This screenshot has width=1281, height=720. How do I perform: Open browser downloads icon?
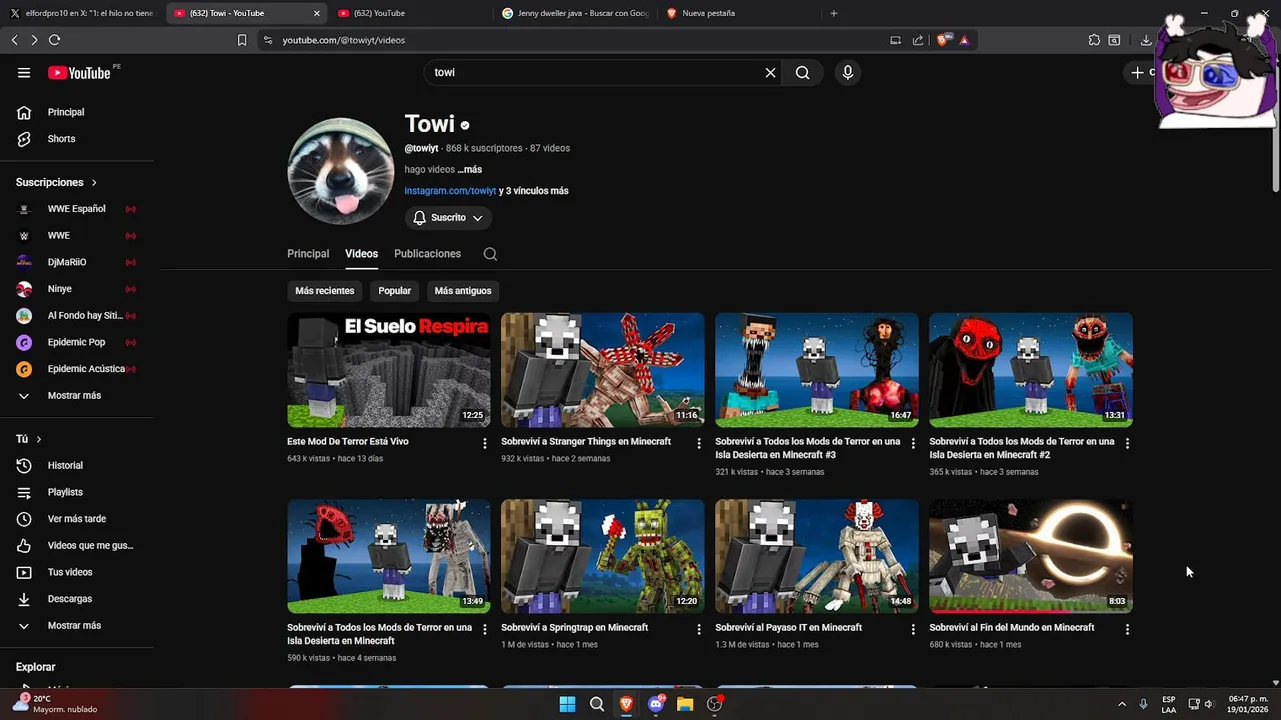pos(1146,40)
